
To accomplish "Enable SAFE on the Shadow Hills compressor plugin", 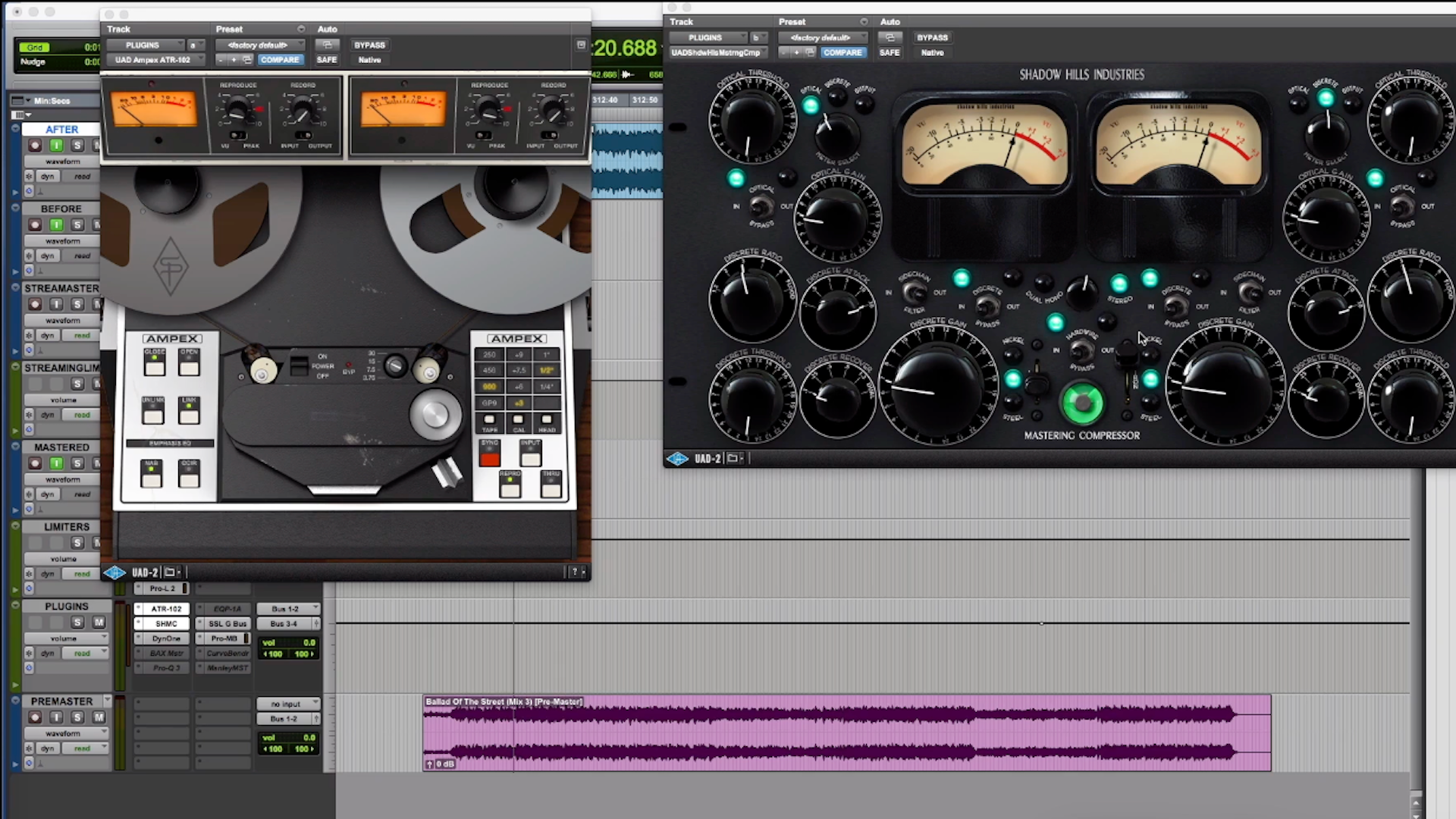I will point(890,52).
